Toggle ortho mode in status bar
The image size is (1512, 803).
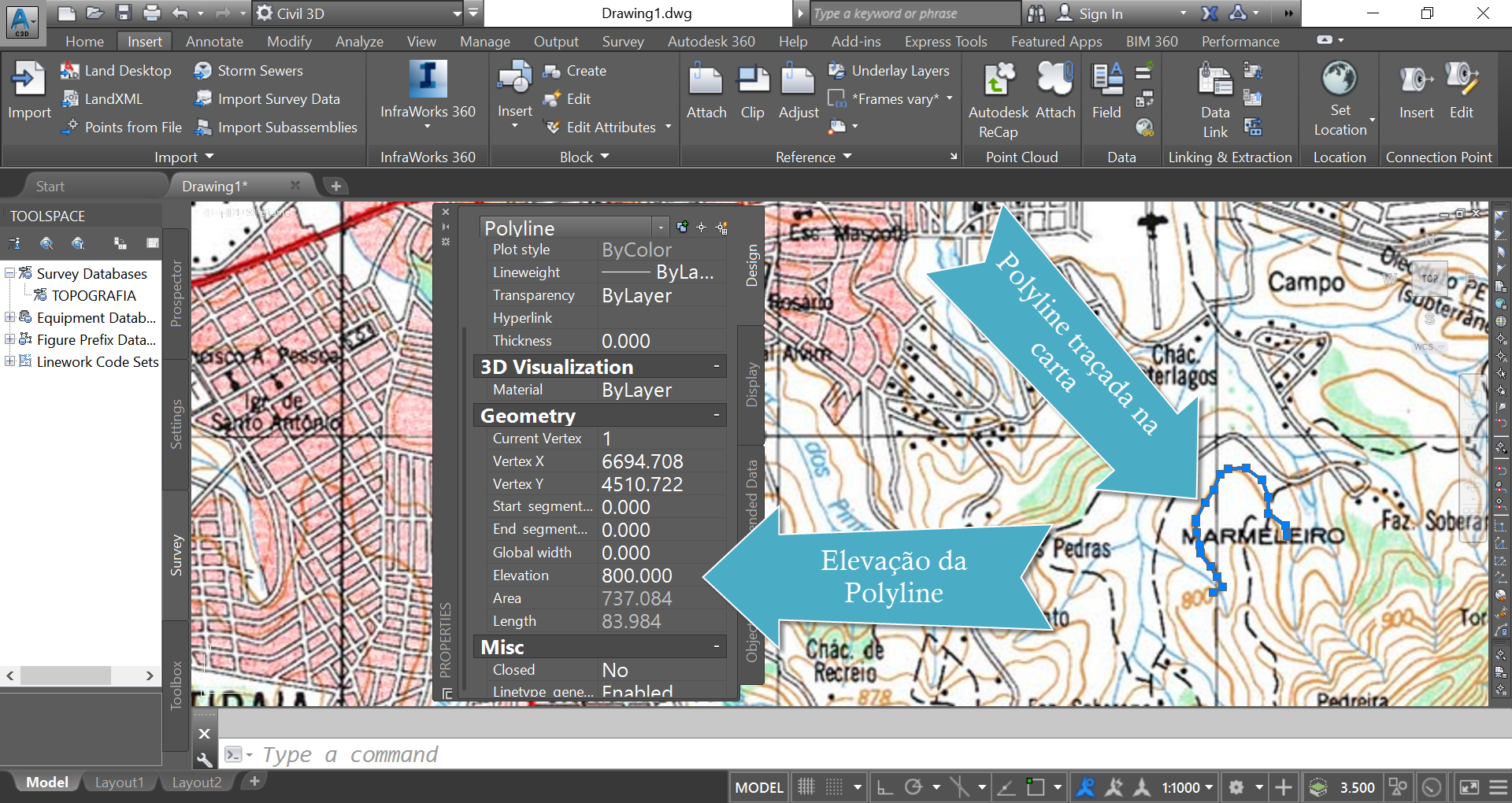click(885, 787)
